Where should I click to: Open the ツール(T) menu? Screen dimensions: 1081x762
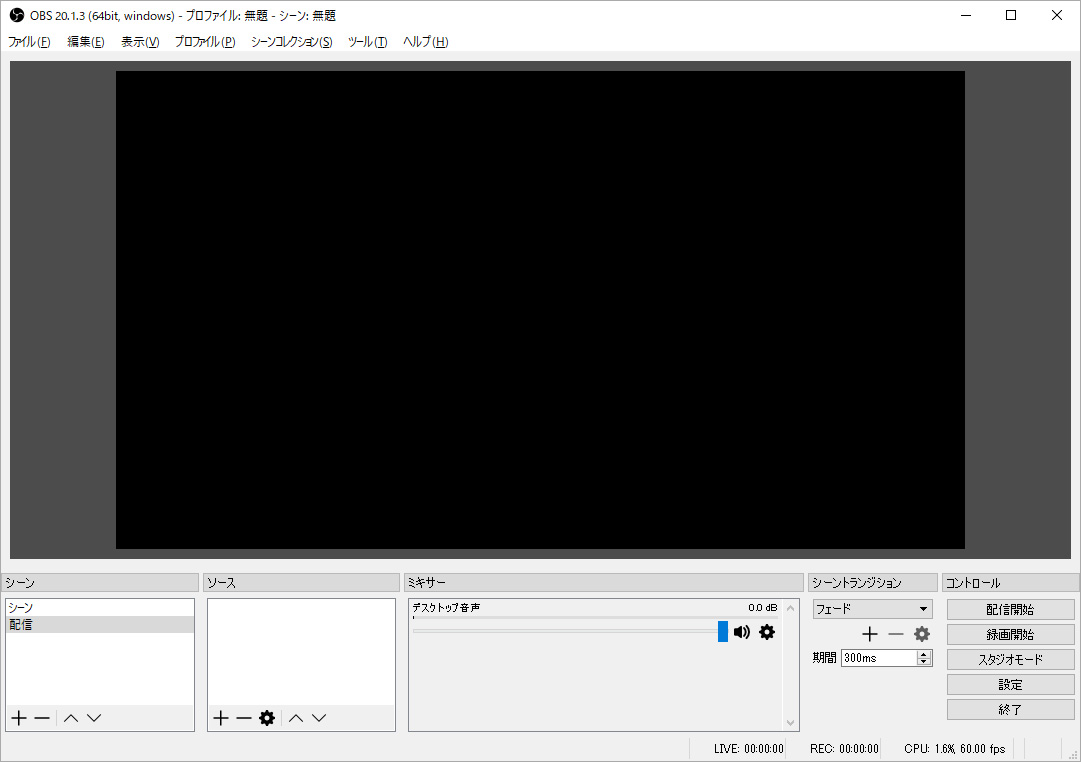367,41
